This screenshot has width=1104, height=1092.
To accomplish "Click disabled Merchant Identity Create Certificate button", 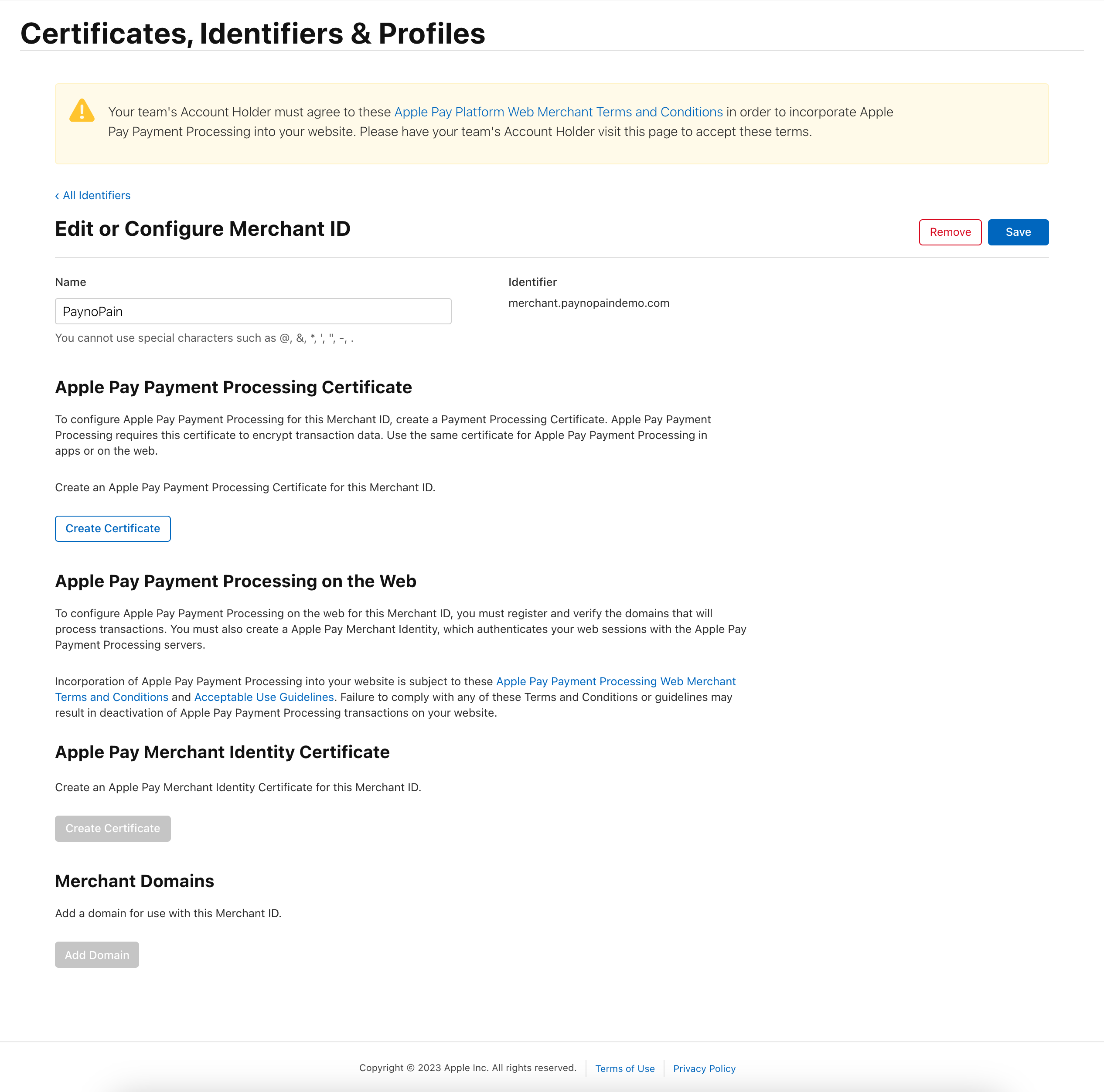I will pyautogui.click(x=112, y=829).
